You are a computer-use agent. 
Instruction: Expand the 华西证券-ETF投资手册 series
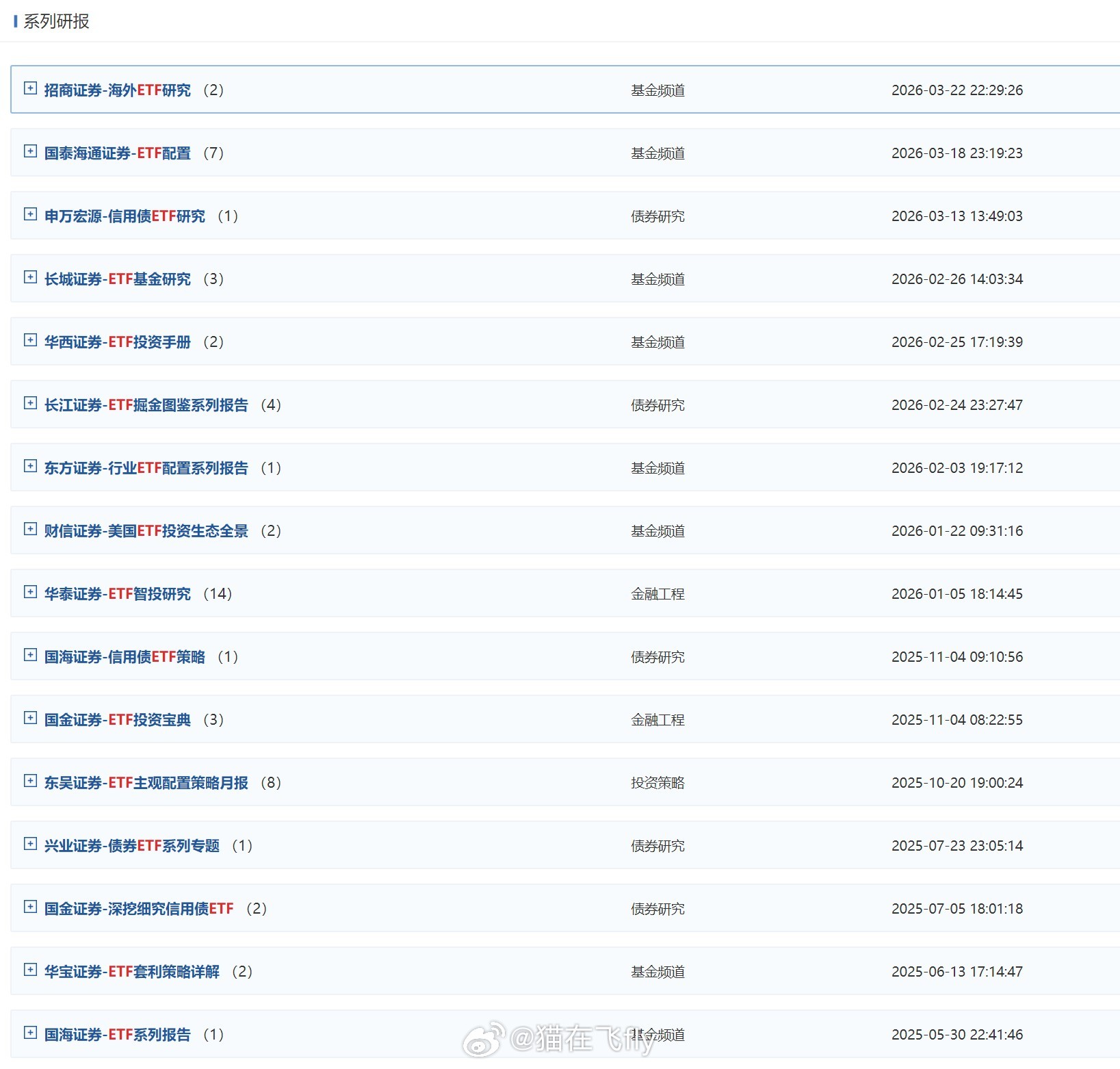(x=30, y=339)
